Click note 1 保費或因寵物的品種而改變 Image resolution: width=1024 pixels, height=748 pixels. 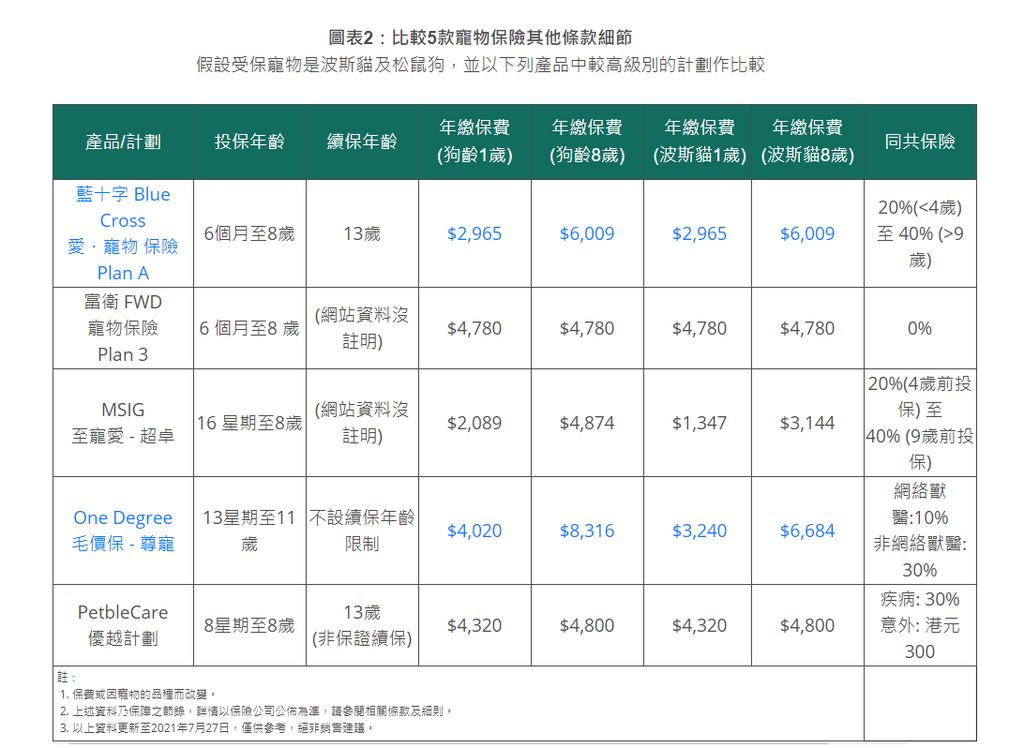pos(138,694)
